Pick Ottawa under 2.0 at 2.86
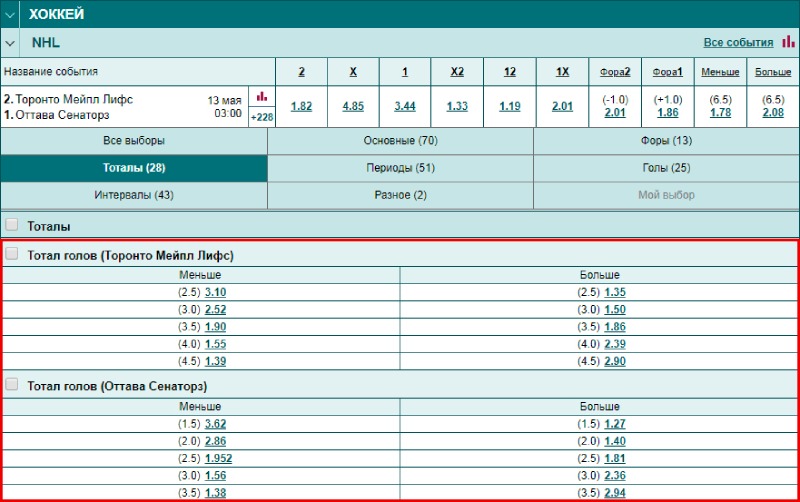 (x=215, y=441)
